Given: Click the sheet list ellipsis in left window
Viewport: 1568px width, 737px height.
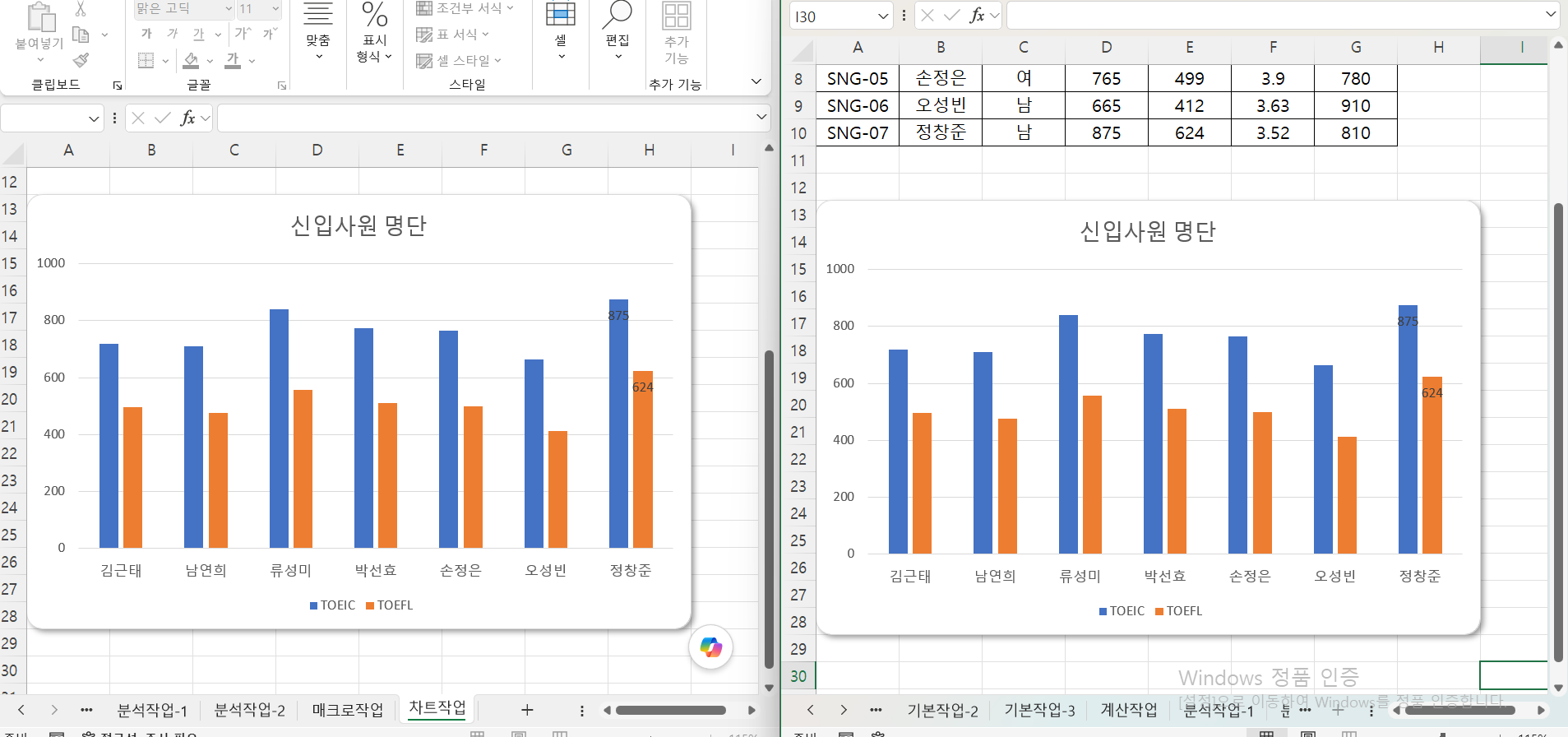Looking at the screenshot, I should [86, 710].
